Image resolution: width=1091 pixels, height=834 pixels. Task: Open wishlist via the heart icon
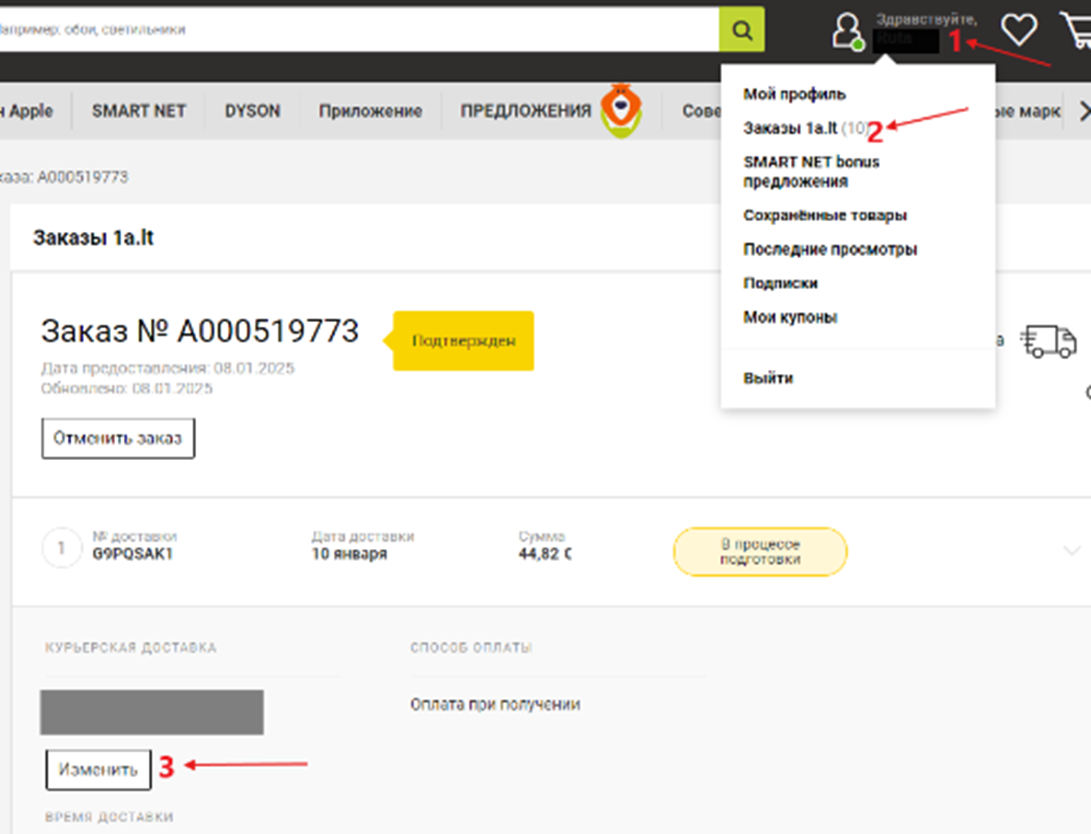tap(1019, 30)
